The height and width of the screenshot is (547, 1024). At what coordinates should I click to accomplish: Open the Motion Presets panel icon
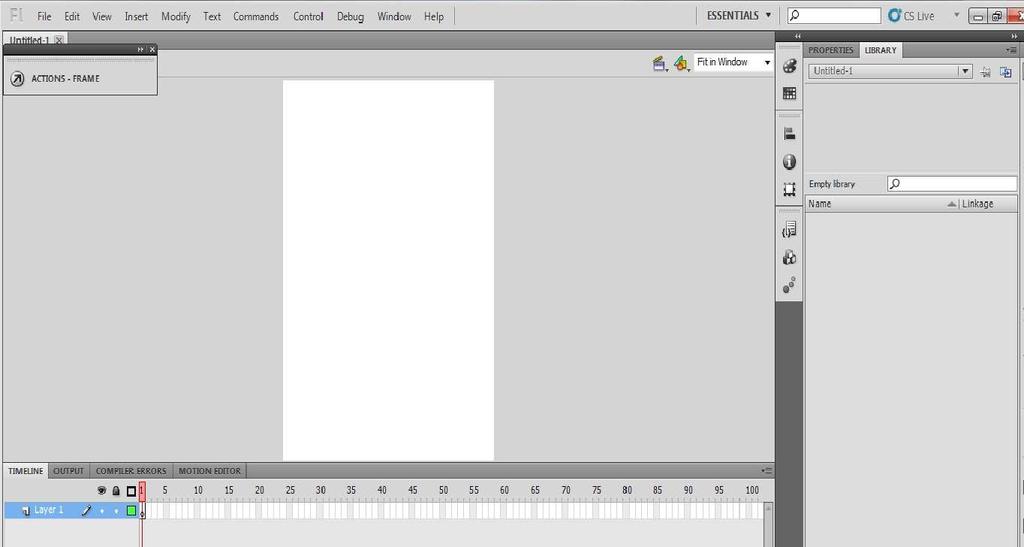(x=790, y=285)
